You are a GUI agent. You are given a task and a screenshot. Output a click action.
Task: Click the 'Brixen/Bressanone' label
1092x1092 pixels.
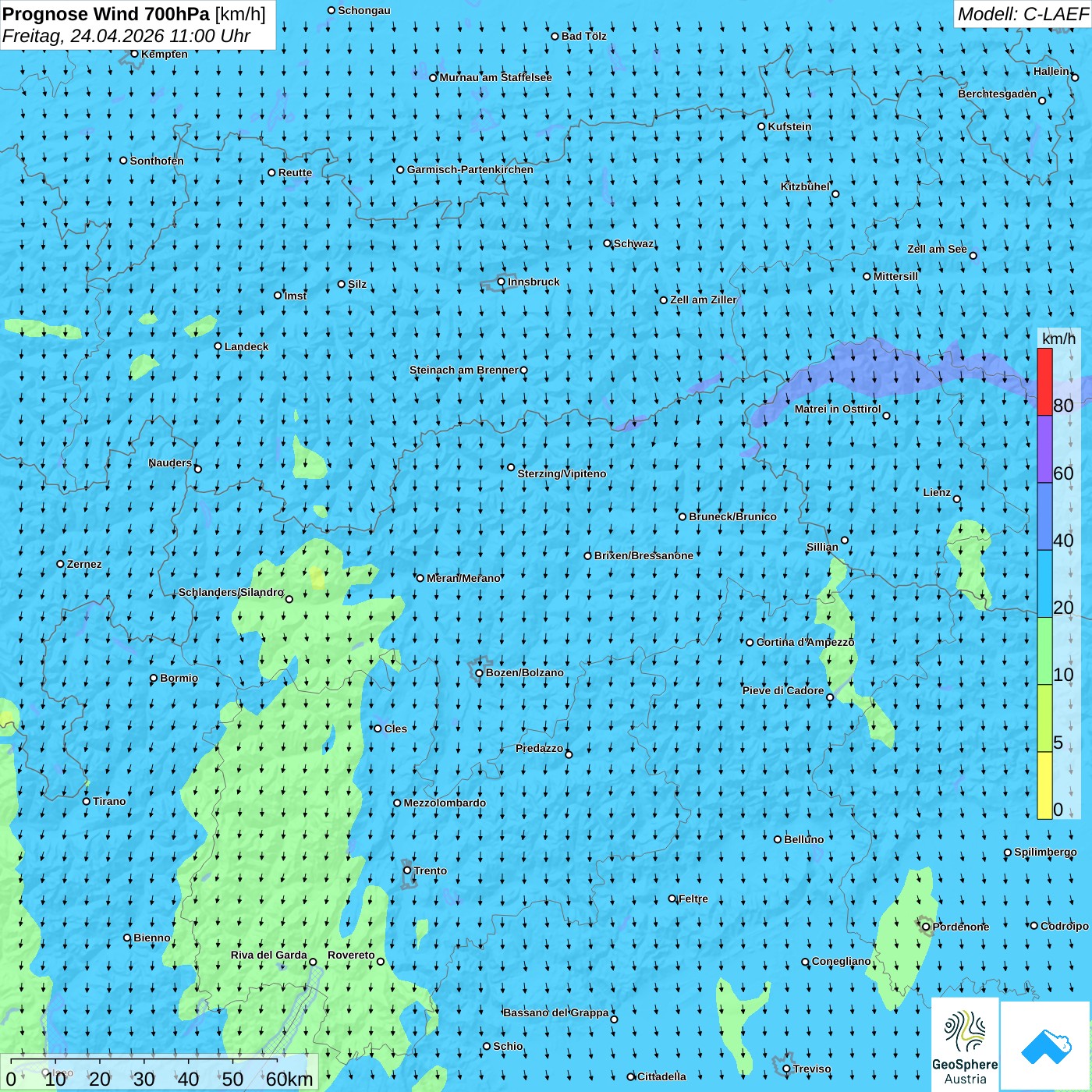coord(643,555)
